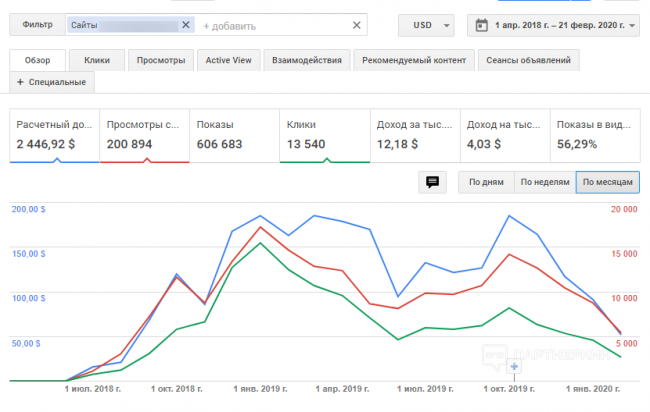Click the Фильтр button
Viewport: 650px width, 412px height.
point(37,25)
